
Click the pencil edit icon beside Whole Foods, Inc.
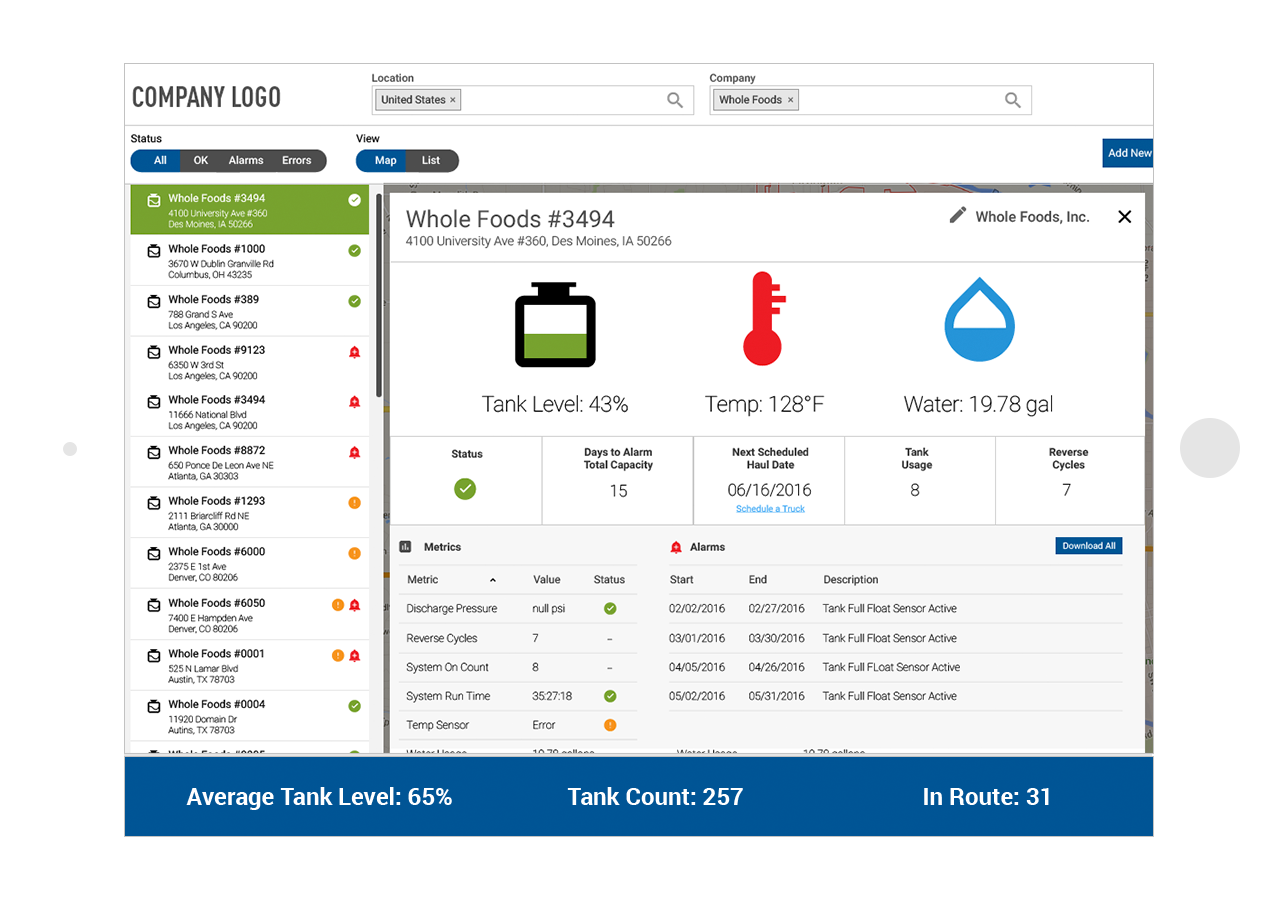(x=958, y=216)
